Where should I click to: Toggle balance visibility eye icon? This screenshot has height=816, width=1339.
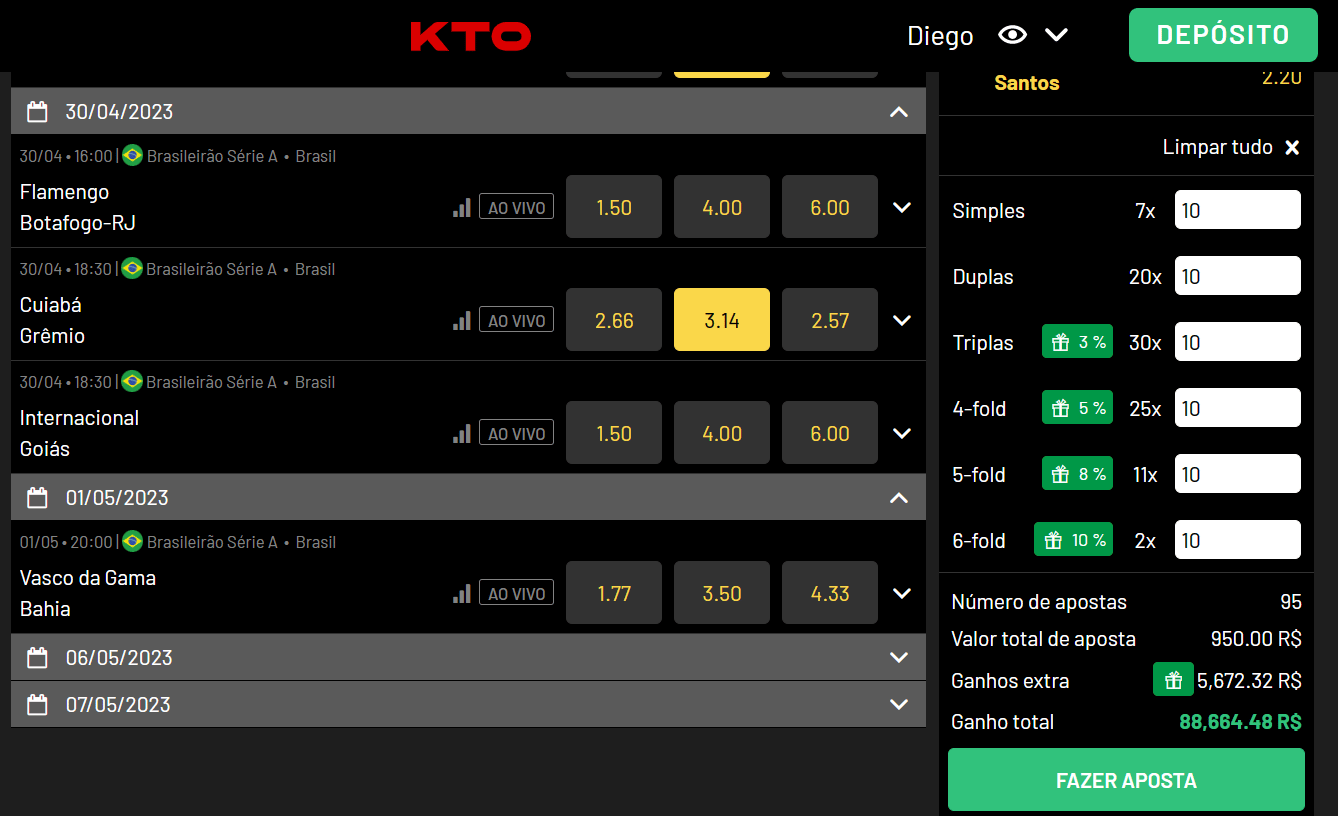coord(1013,35)
